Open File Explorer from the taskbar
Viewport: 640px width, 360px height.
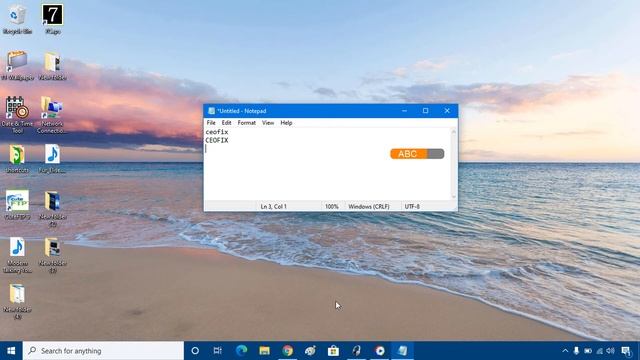[x=264, y=351]
